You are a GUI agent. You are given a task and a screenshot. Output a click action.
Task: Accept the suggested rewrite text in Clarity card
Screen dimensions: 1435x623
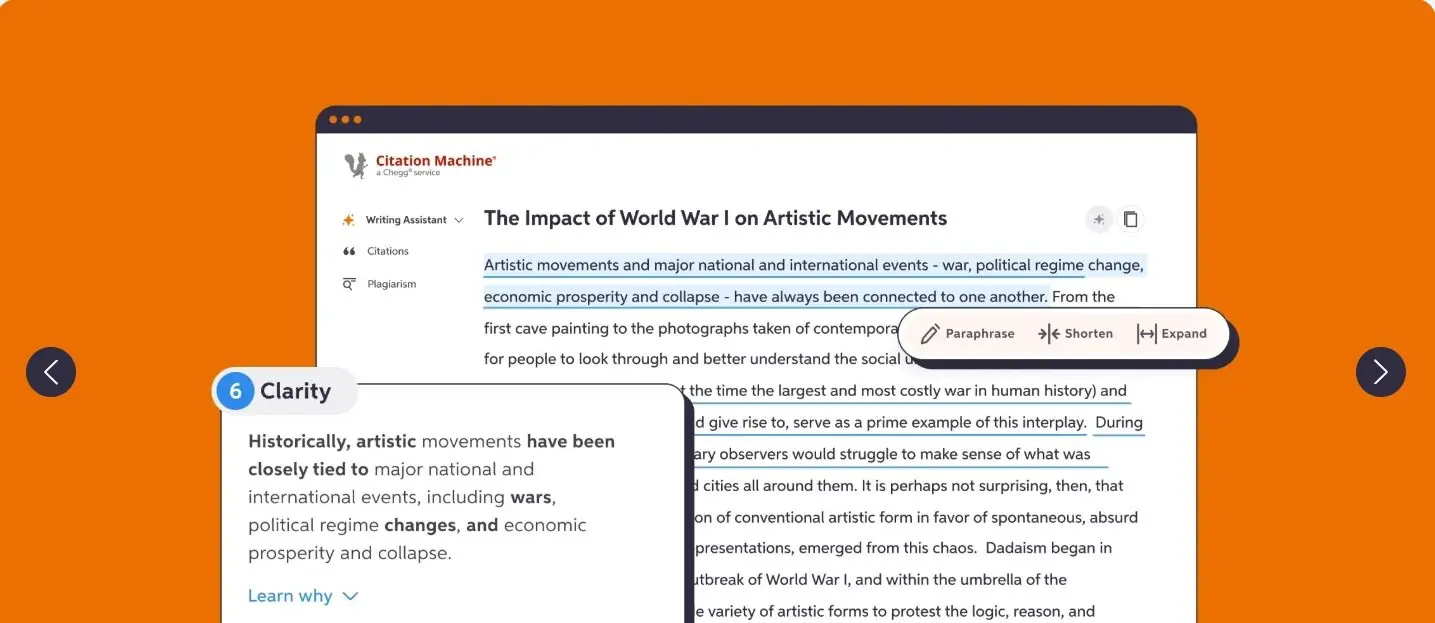[431, 497]
